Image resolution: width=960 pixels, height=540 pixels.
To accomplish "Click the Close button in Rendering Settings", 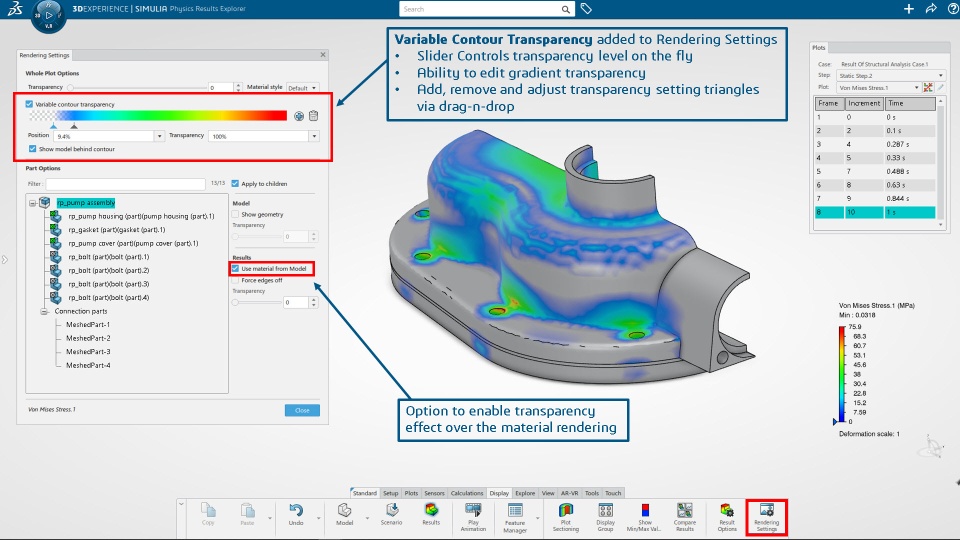I will [x=302, y=410].
